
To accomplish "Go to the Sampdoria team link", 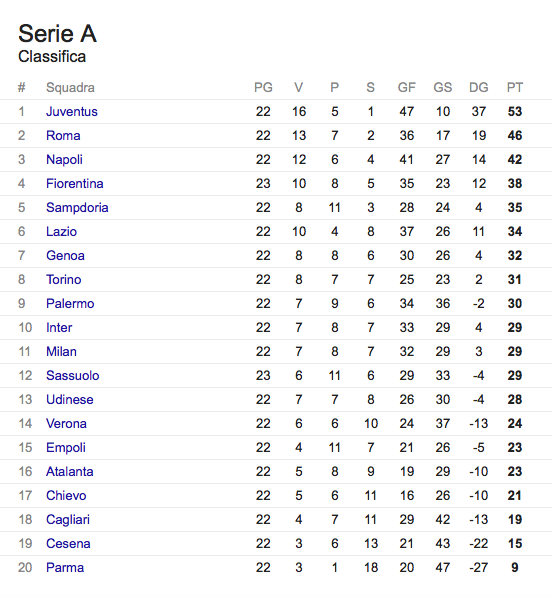I will pyautogui.click(x=77, y=207).
